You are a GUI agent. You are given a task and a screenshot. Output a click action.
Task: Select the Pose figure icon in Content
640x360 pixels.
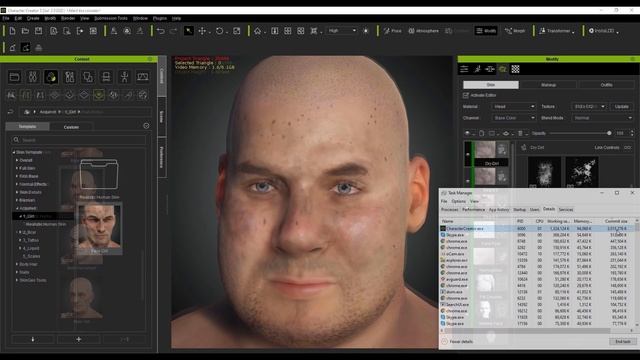pyautogui.click(x=124, y=77)
